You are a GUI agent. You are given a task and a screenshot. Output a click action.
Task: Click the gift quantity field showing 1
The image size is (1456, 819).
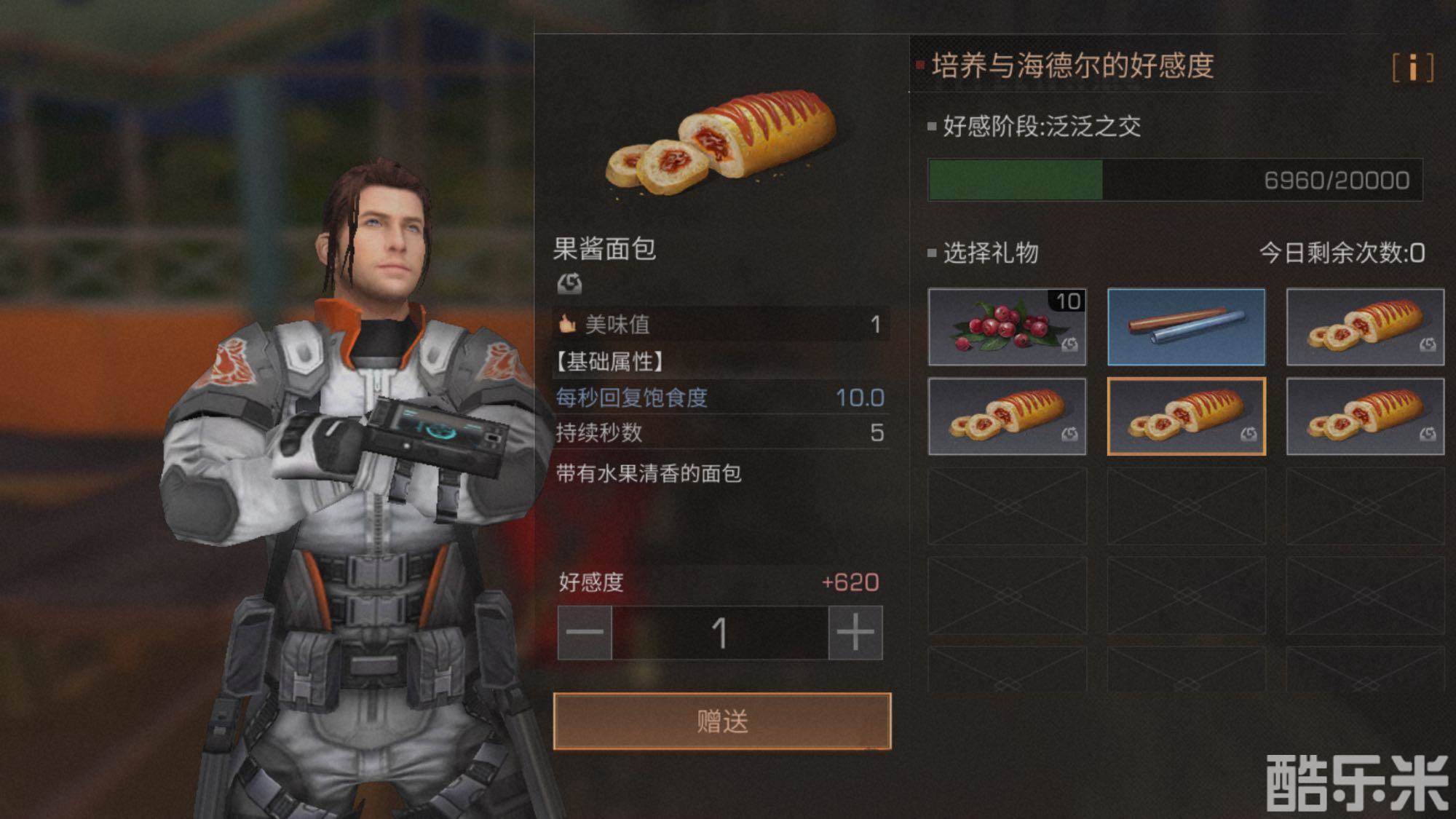click(720, 633)
